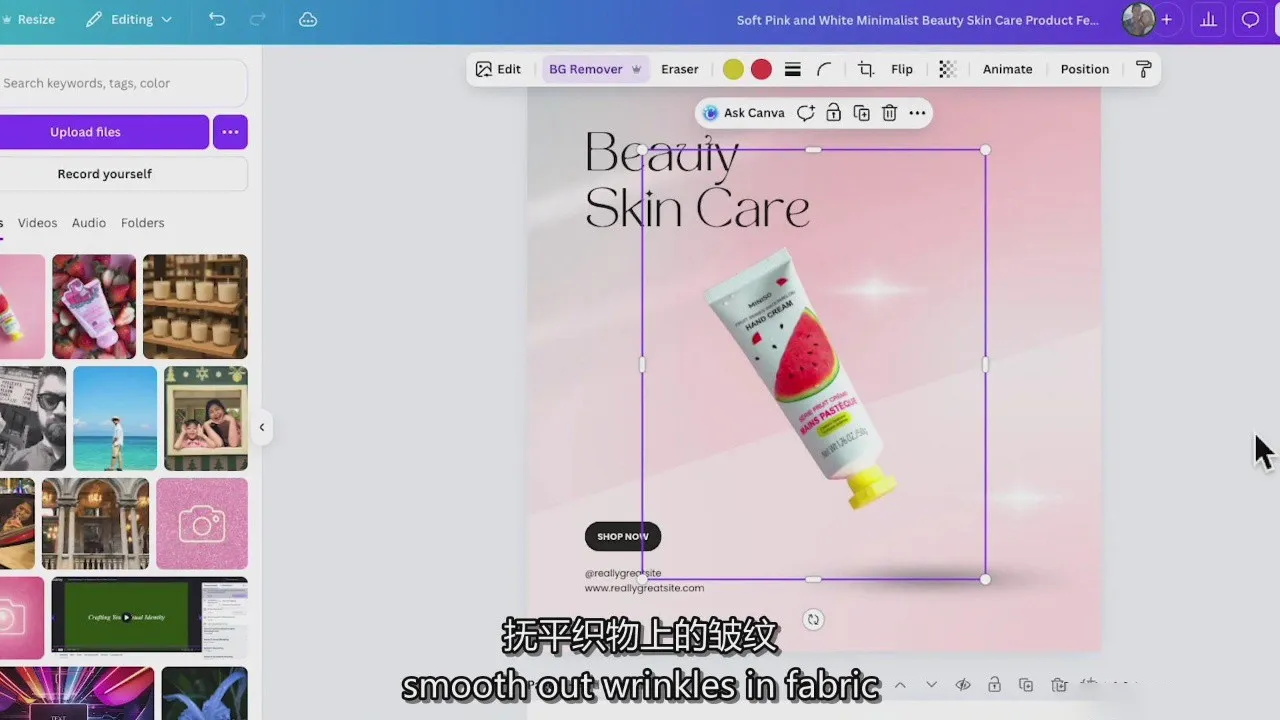The image size is (1280, 720).
Task: Switch to the Folders tab
Action: click(142, 223)
